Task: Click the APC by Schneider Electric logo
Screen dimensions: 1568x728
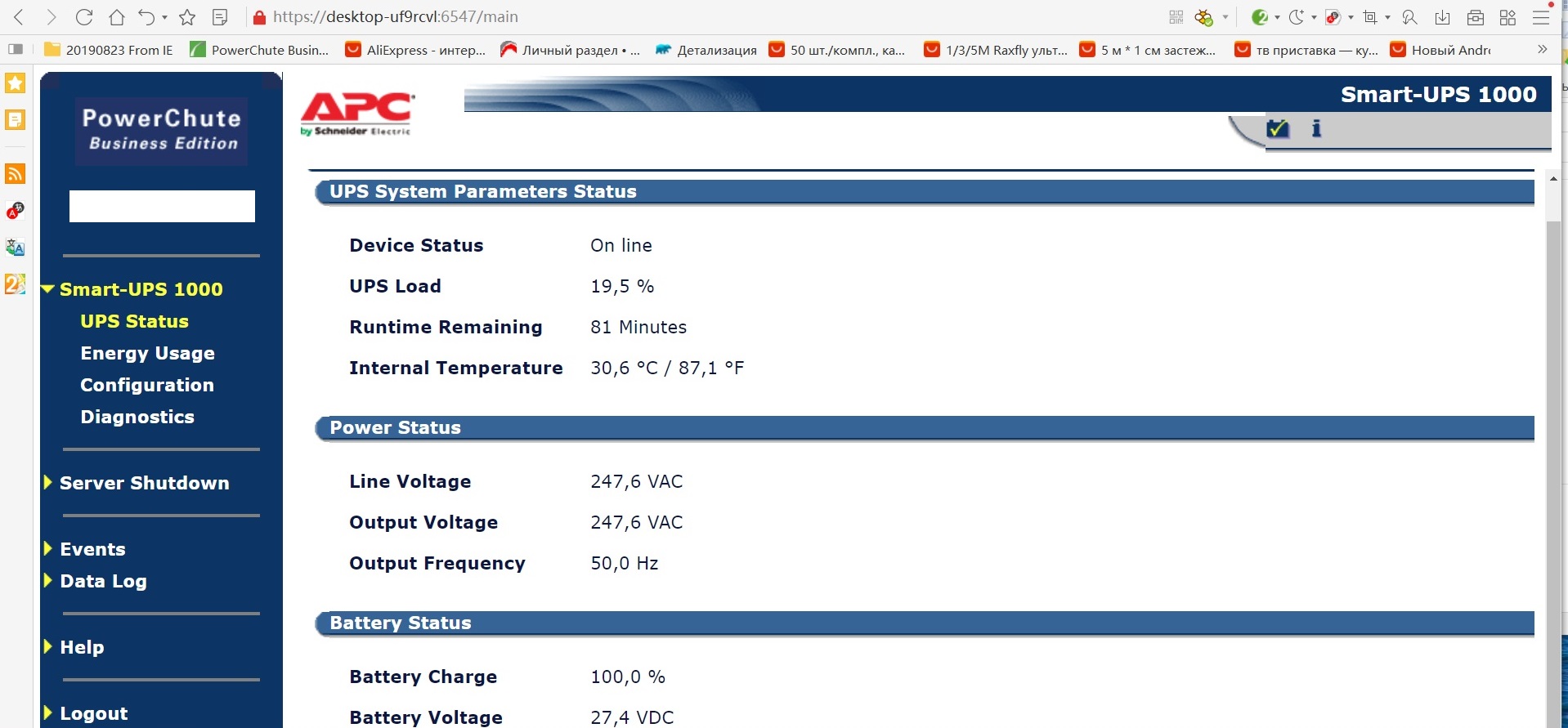Action: coord(357,113)
